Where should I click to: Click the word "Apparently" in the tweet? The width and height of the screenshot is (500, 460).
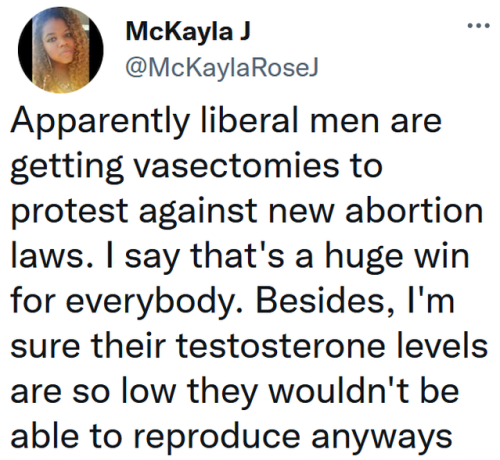100,122
